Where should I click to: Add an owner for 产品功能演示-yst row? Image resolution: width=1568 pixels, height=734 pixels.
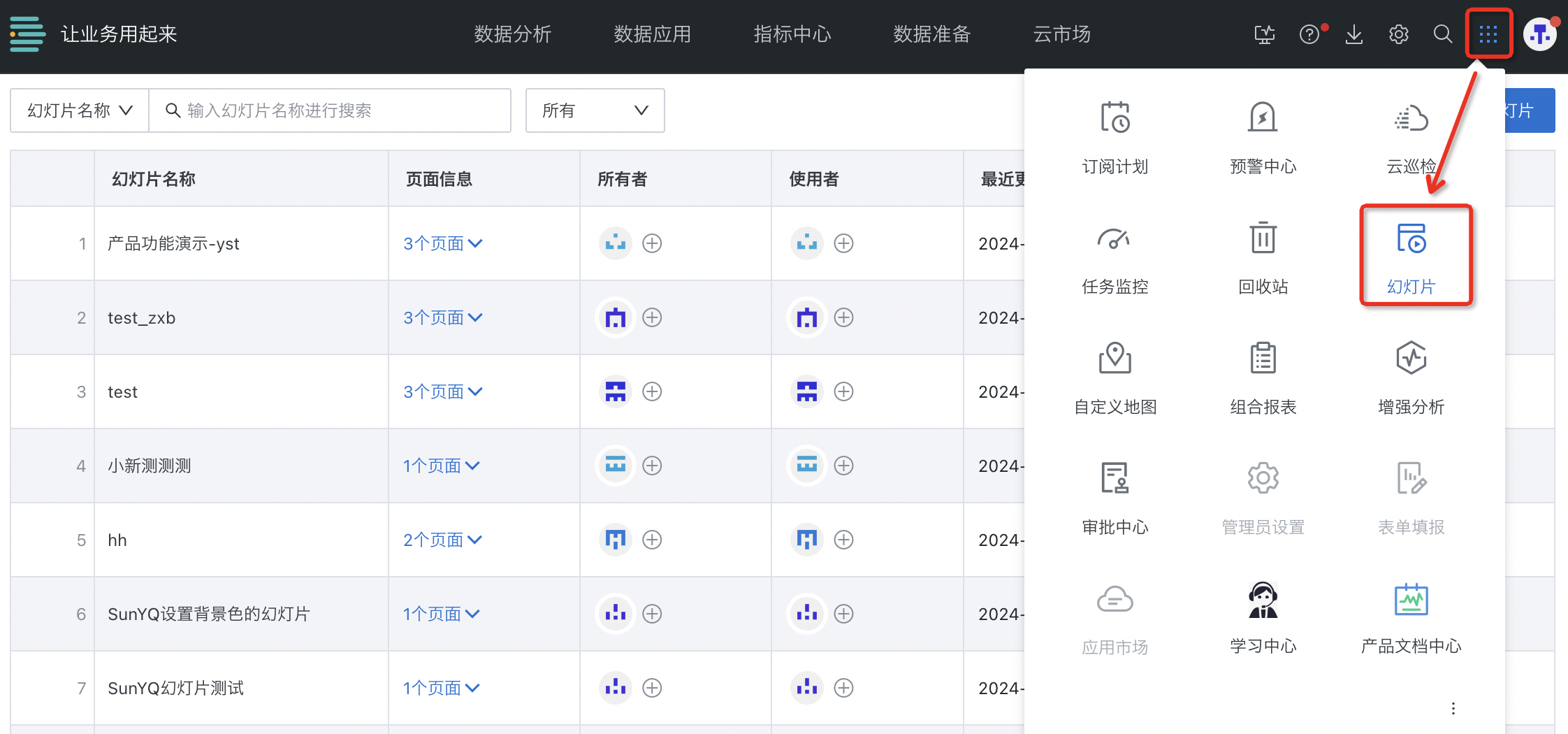click(x=652, y=243)
